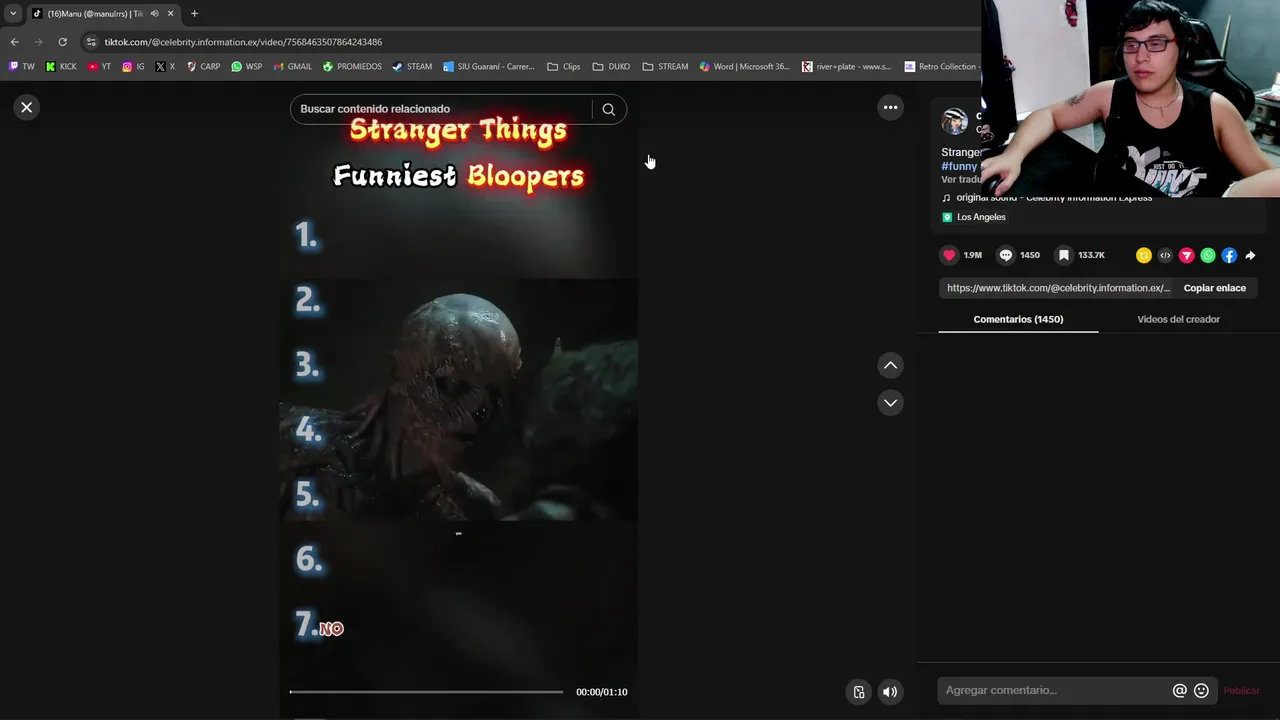Screen dimensions: 1280x720
Task: Click the creator's profile avatar
Action: [x=955, y=122]
